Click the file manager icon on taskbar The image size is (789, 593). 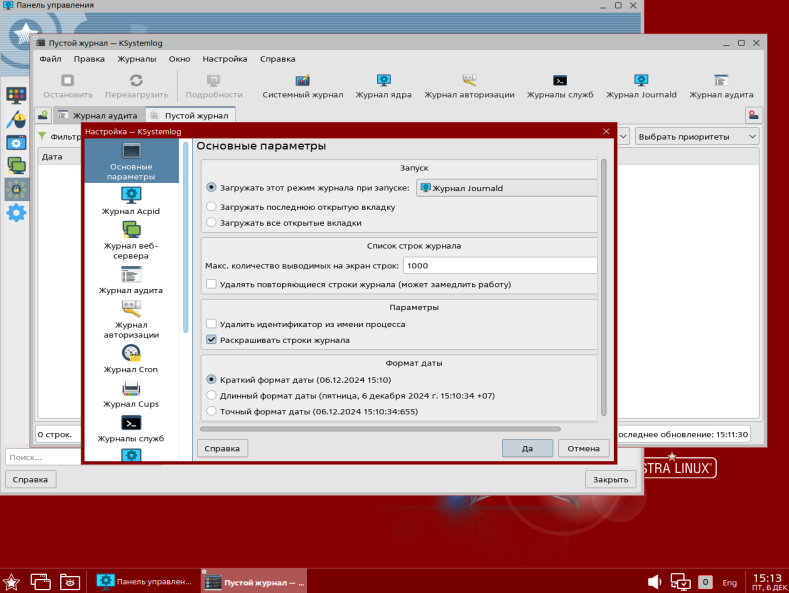69,582
